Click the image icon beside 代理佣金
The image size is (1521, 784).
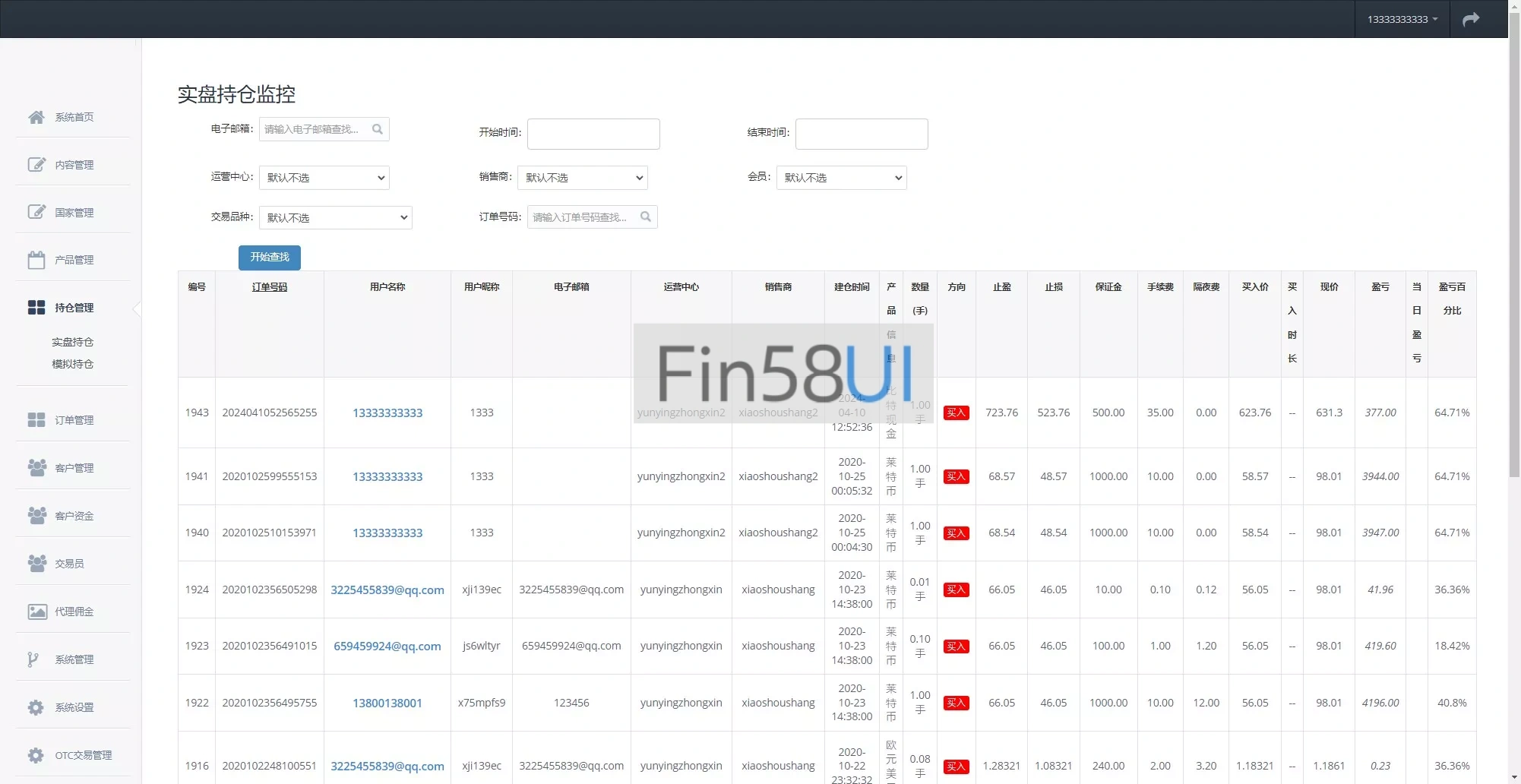[x=36, y=612]
